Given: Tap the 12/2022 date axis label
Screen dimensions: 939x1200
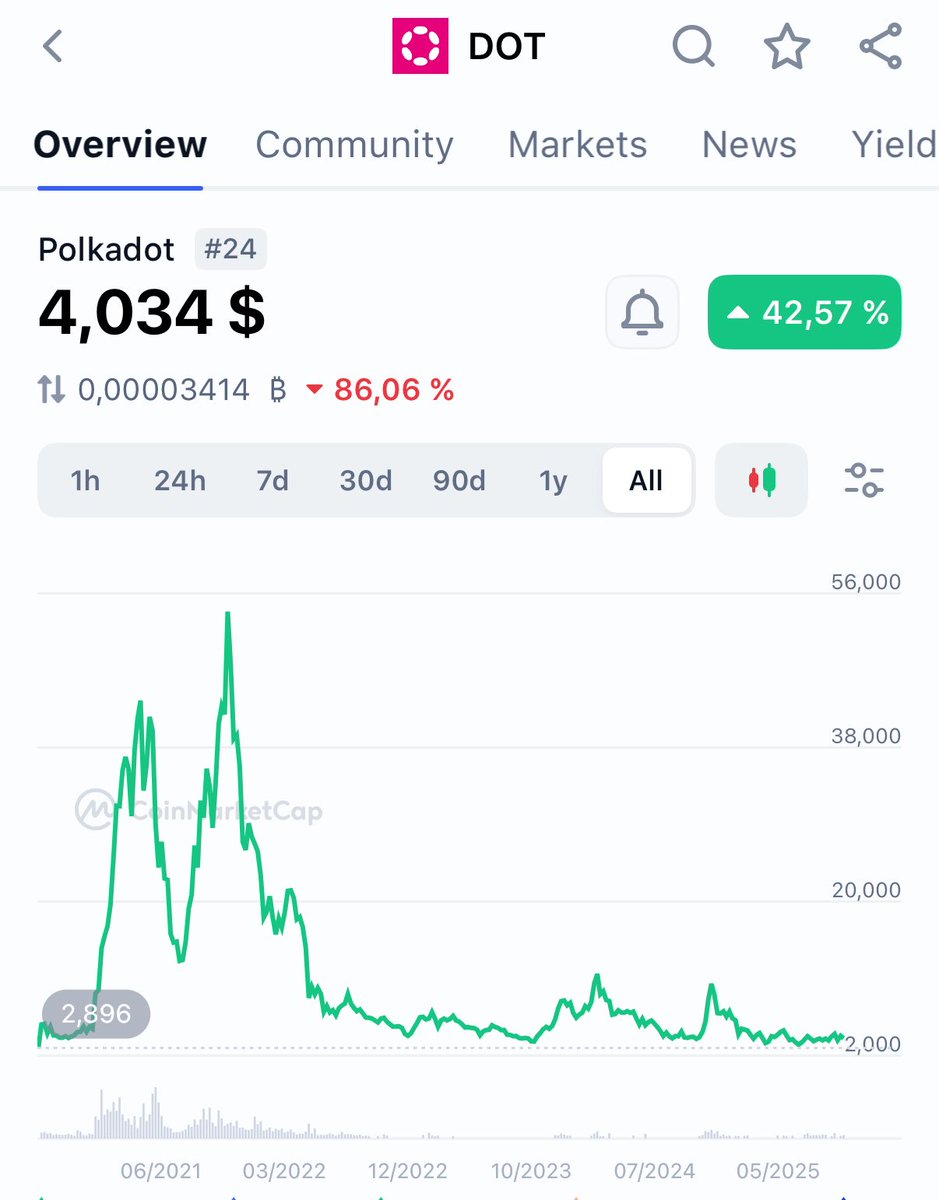Looking at the screenshot, I should click(x=407, y=1171).
